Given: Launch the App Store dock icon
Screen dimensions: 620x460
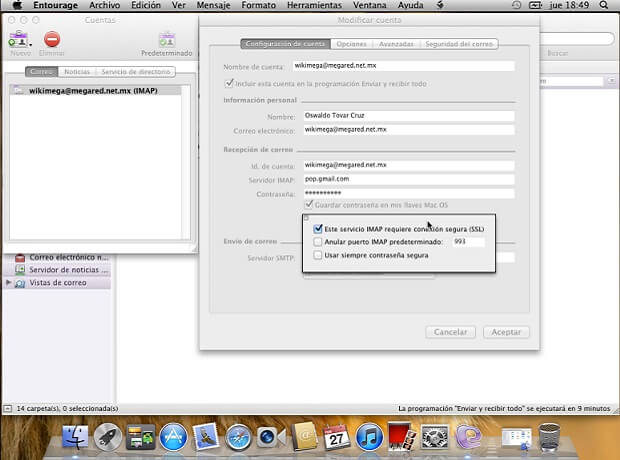Looking at the screenshot, I should [x=173, y=437].
